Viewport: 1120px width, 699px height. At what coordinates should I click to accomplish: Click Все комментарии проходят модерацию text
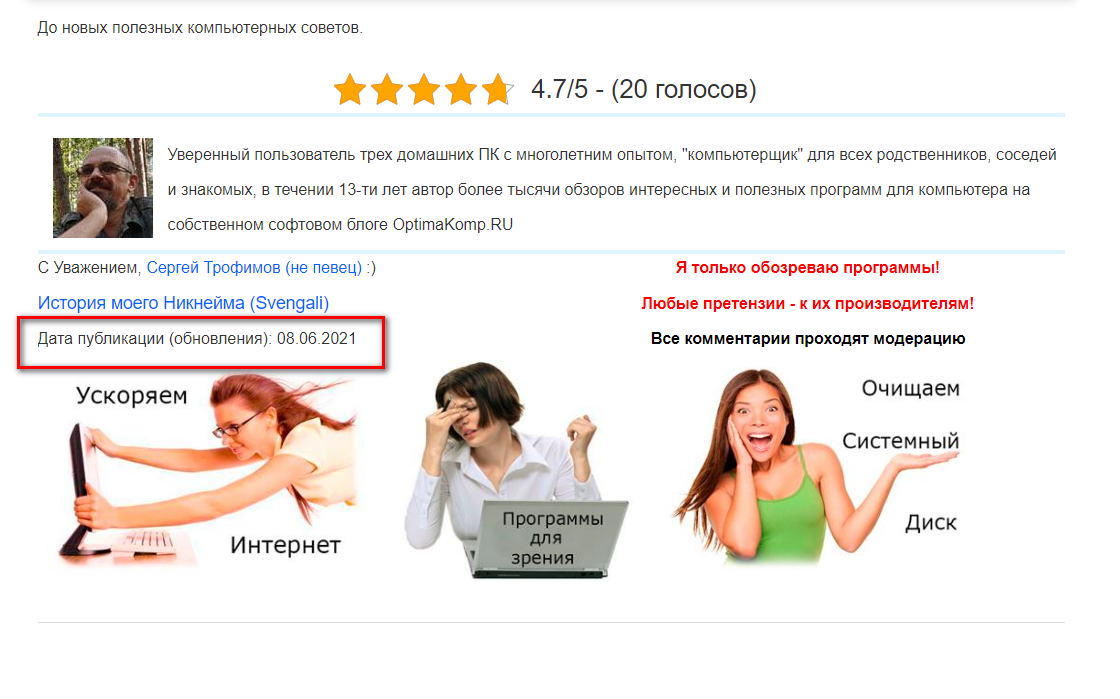point(807,338)
